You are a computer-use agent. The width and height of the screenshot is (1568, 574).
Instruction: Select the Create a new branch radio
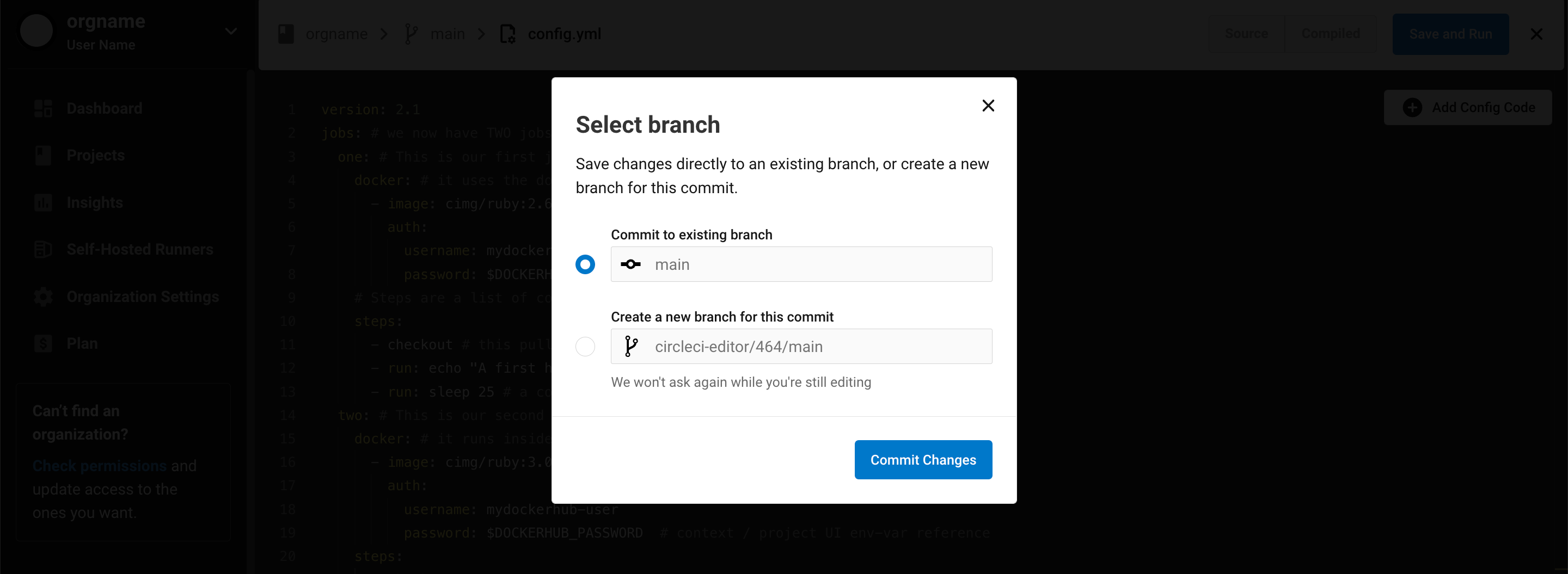coord(585,347)
